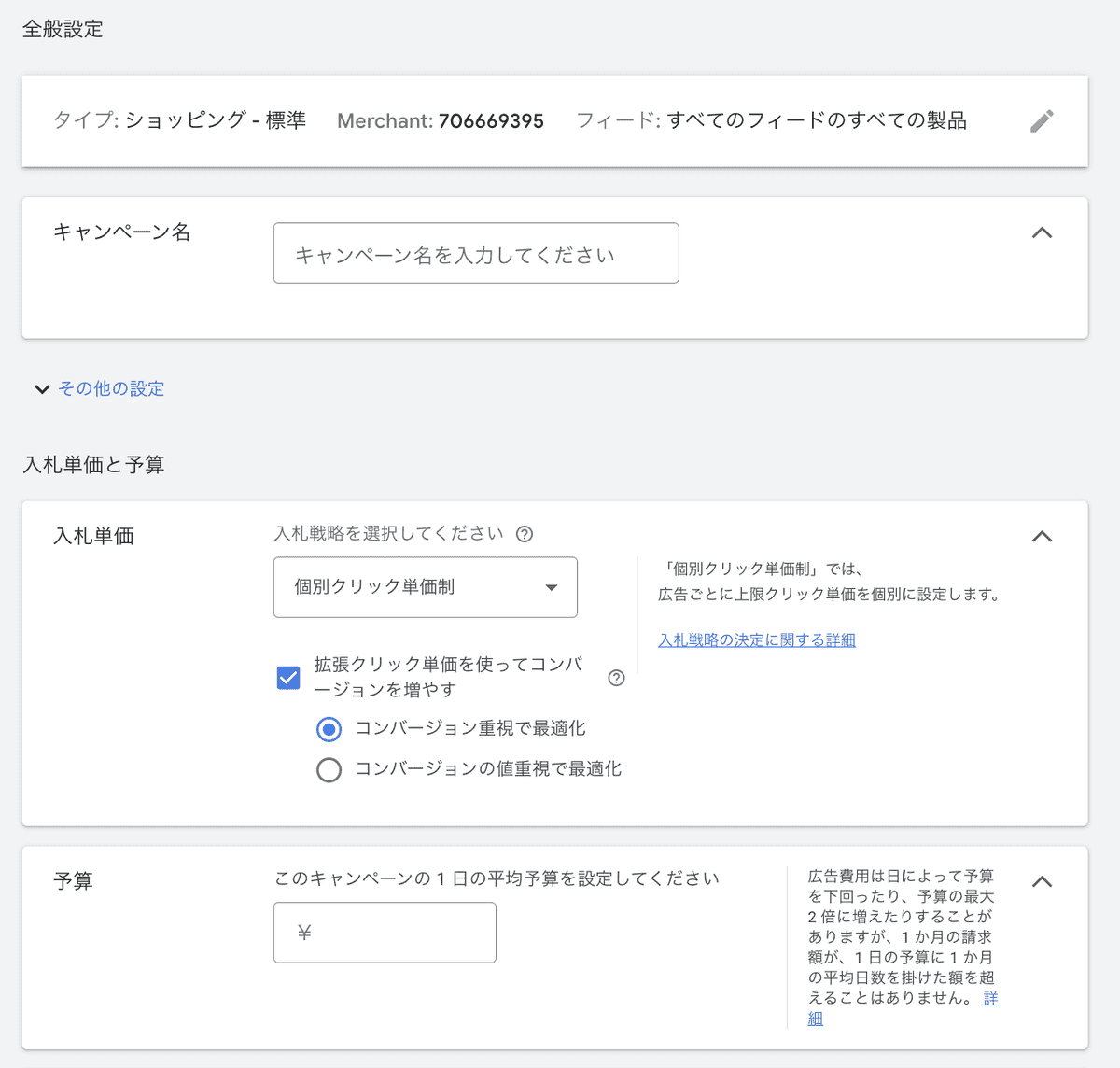The height and width of the screenshot is (1068, 1120).
Task: Open the 詳細 link in budget note
Action: pos(990,998)
